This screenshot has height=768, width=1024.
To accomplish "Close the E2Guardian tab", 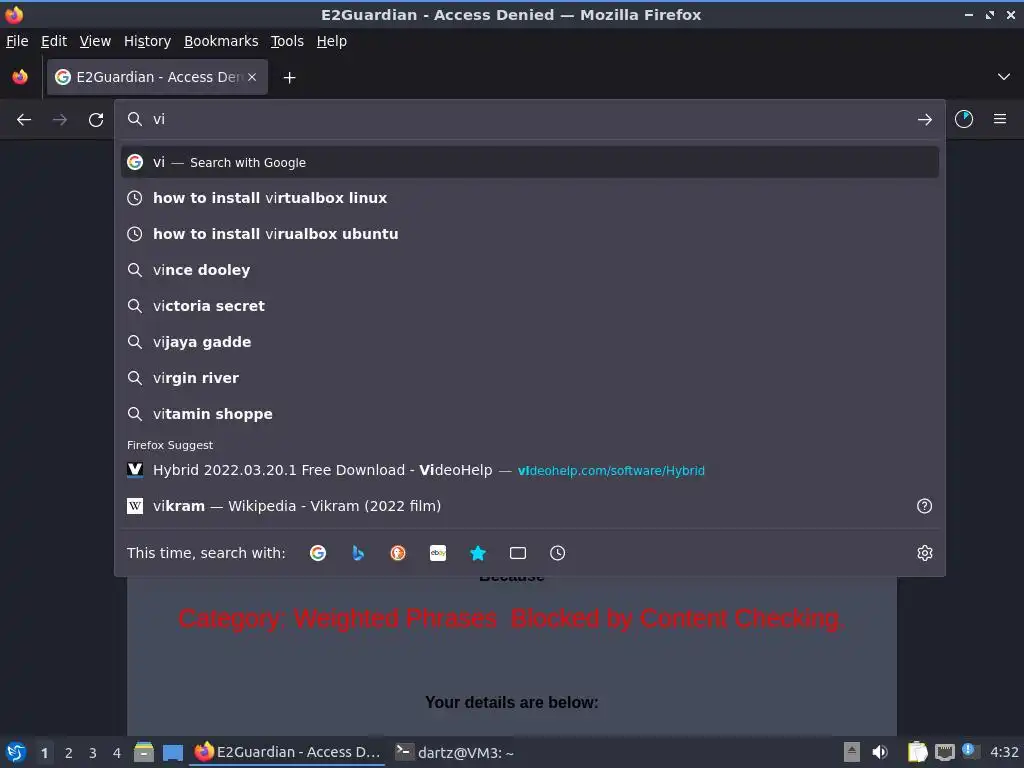I will [252, 77].
